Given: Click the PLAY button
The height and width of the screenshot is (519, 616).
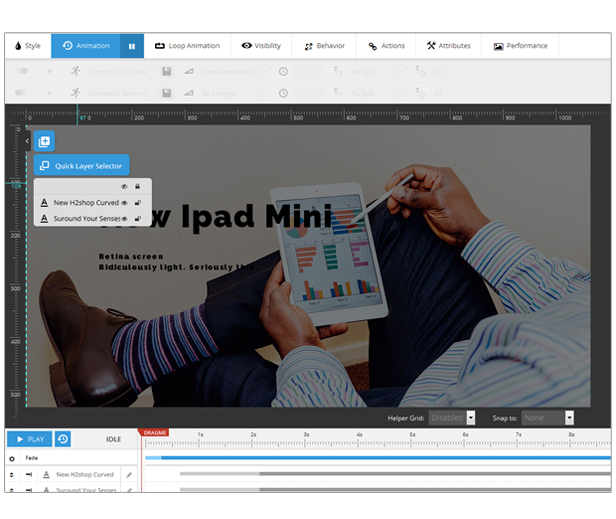Looking at the screenshot, I should click(29, 439).
